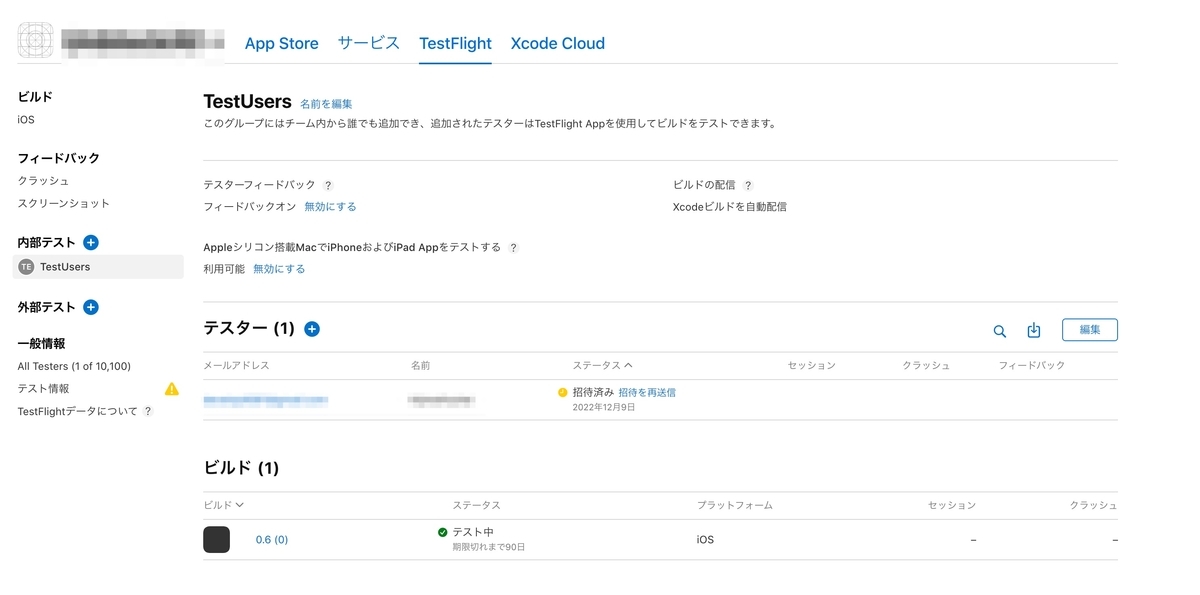Select TestUsers group in sidebar

pyautogui.click(x=65, y=267)
